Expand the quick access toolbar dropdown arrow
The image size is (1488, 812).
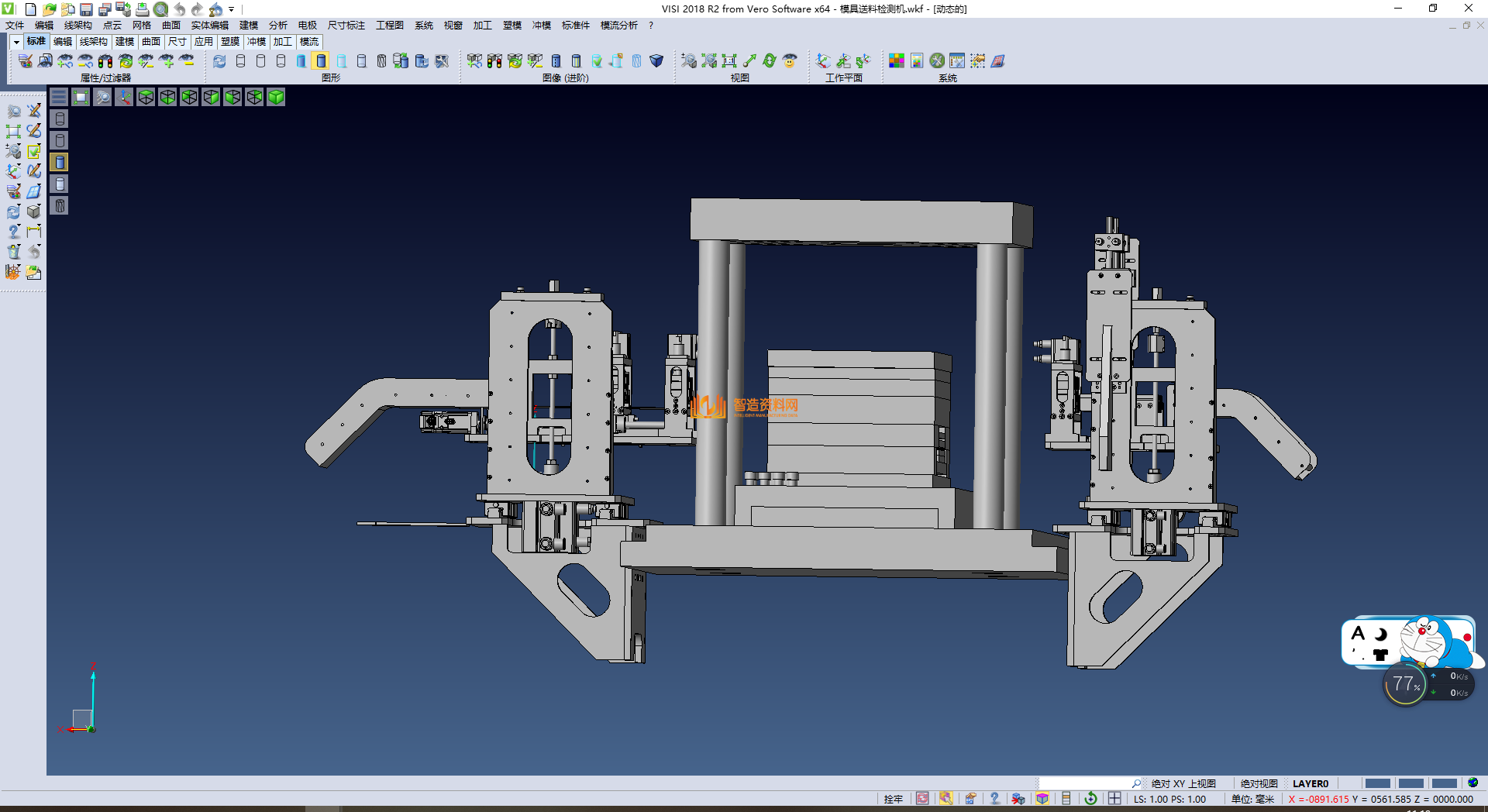tap(232, 9)
